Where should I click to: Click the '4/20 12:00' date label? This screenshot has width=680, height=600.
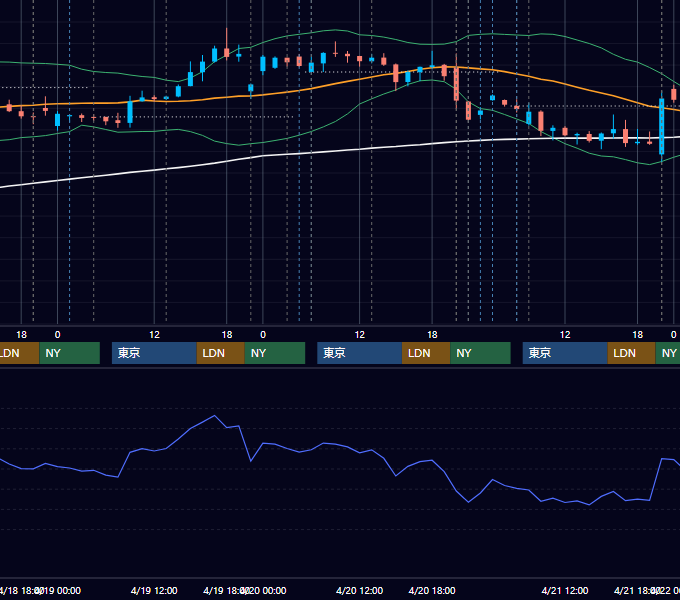360,590
